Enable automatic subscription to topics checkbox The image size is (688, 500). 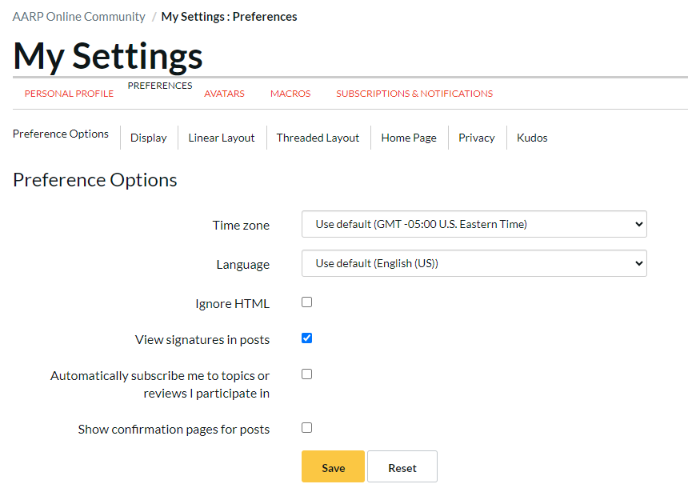(x=307, y=374)
